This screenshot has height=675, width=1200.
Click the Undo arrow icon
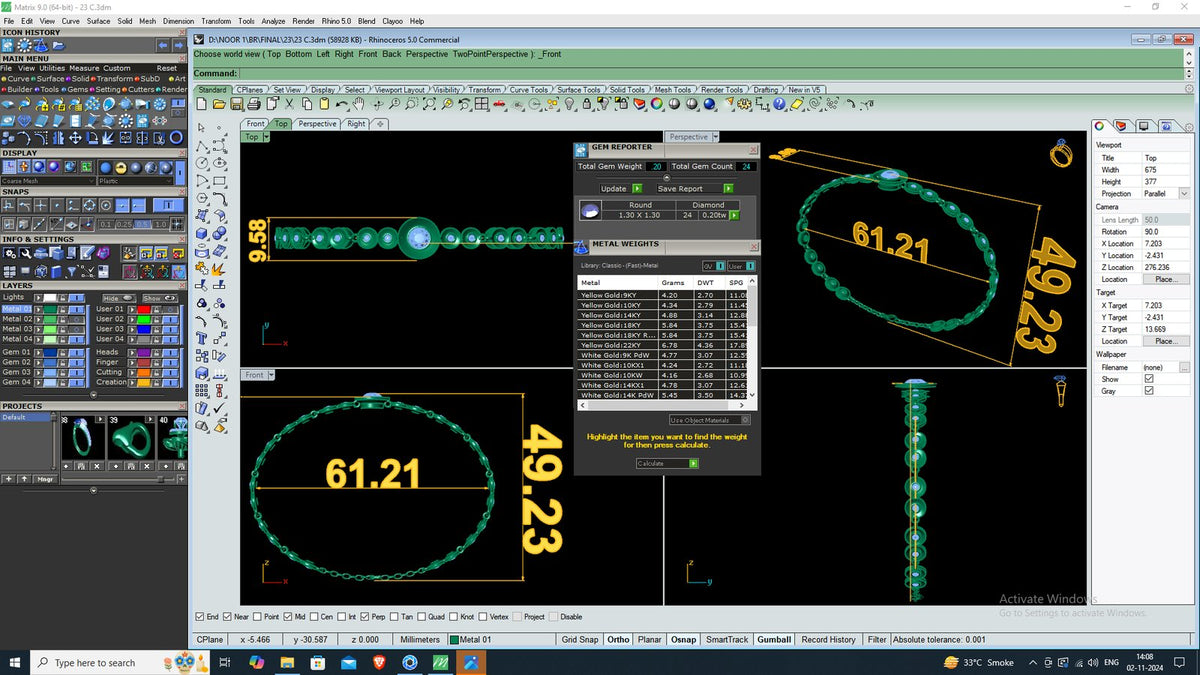[341, 103]
